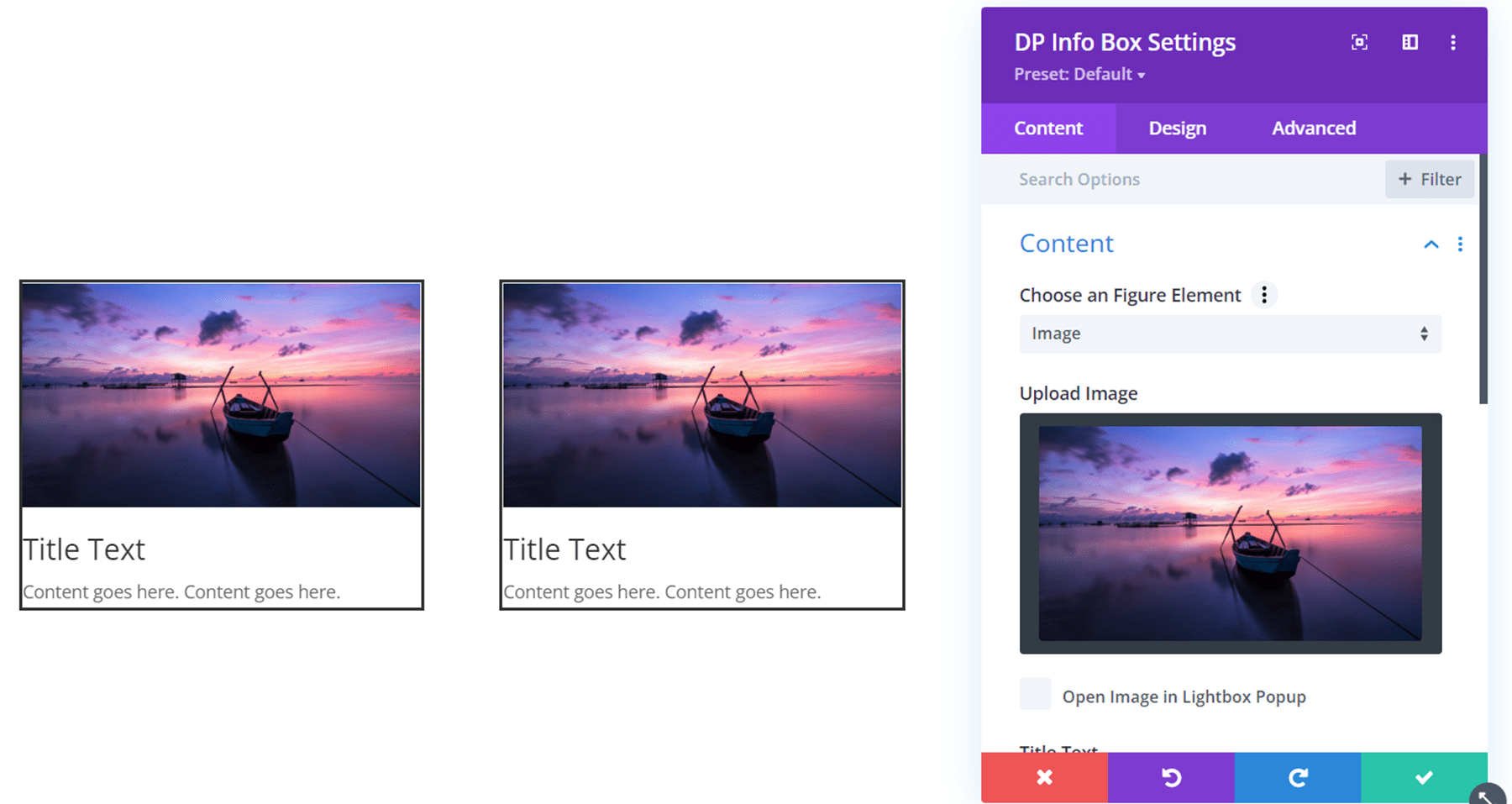1512x804 pixels.
Task: Click the Content heading link
Action: pyautogui.click(x=1066, y=243)
